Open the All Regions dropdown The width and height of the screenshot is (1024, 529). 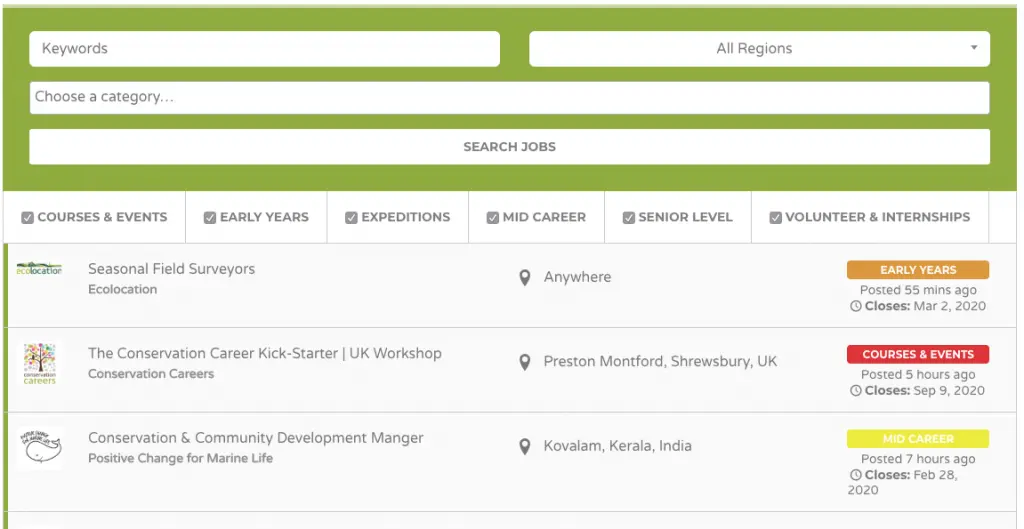[760, 49]
